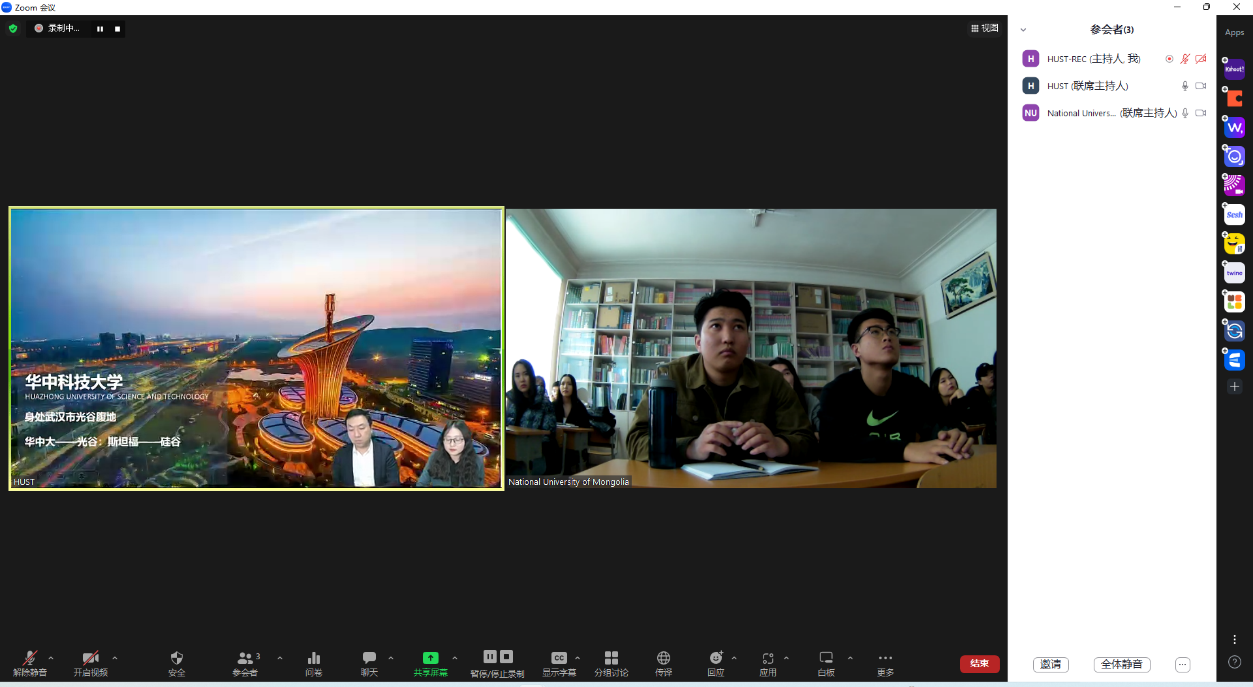This screenshot has height=687, width=1253.
Task: Toggle camera on National University row
Action: (1201, 113)
